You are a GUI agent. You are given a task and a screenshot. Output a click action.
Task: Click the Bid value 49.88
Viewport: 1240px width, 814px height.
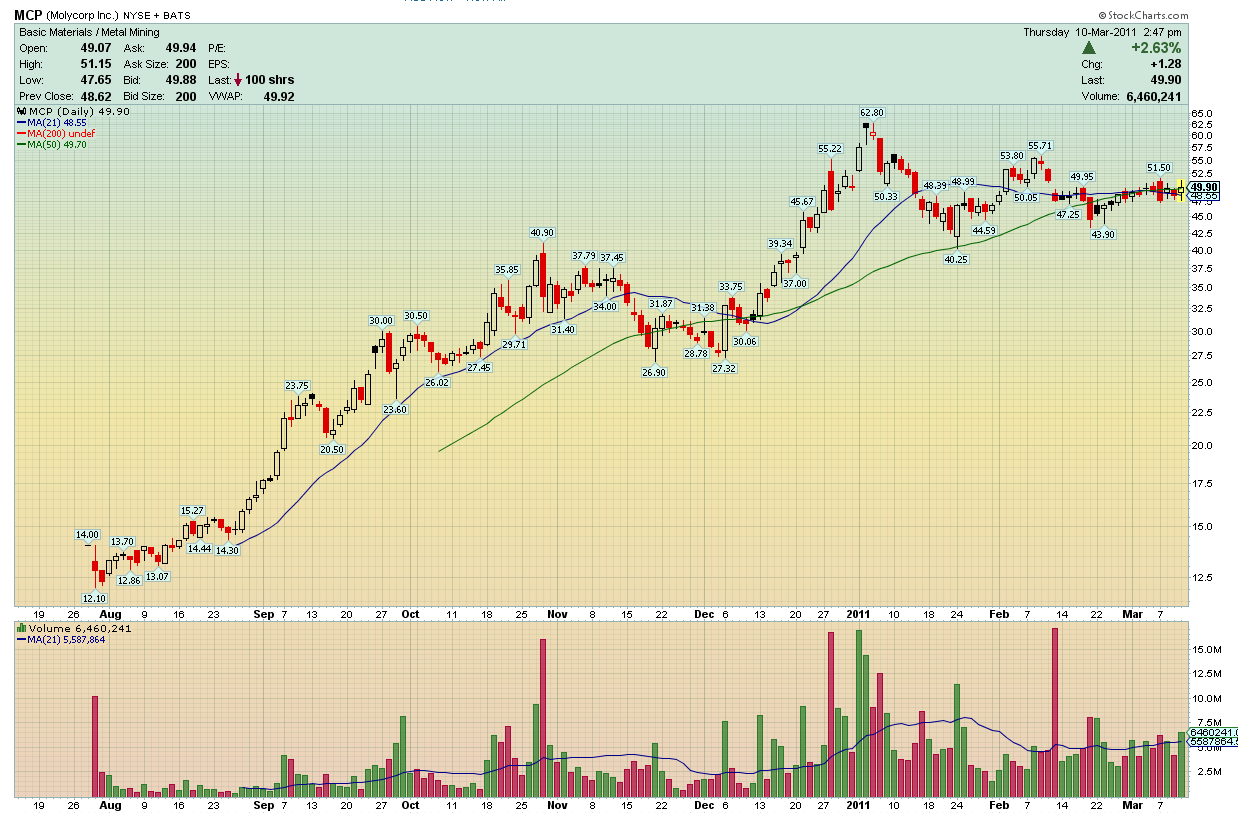pos(180,80)
